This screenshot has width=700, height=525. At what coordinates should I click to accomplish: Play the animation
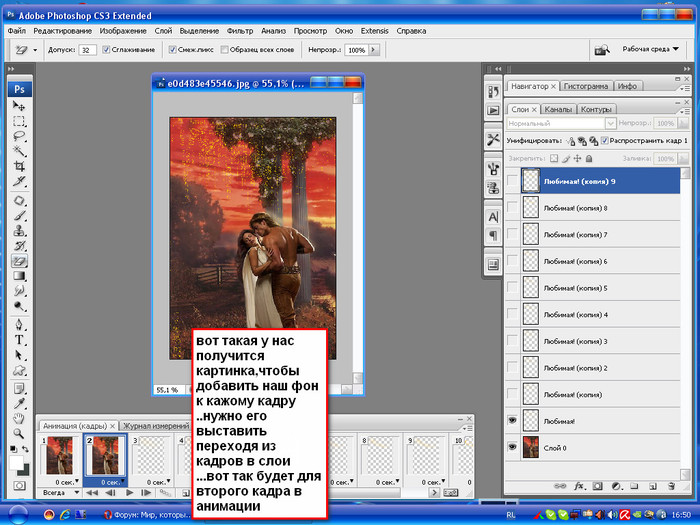pos(129,493)
